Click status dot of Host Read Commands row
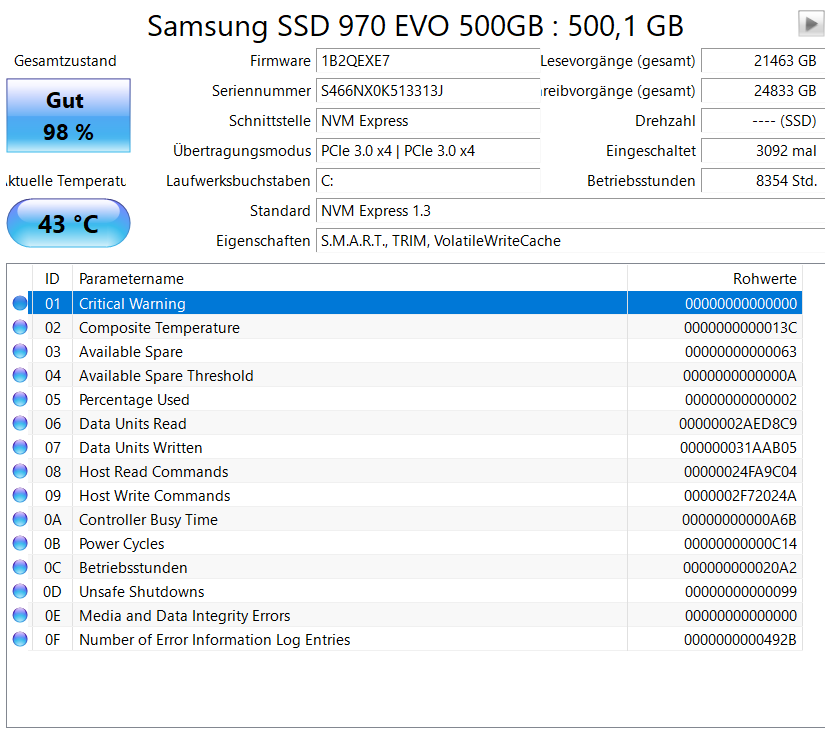 [x=20, y=471]
